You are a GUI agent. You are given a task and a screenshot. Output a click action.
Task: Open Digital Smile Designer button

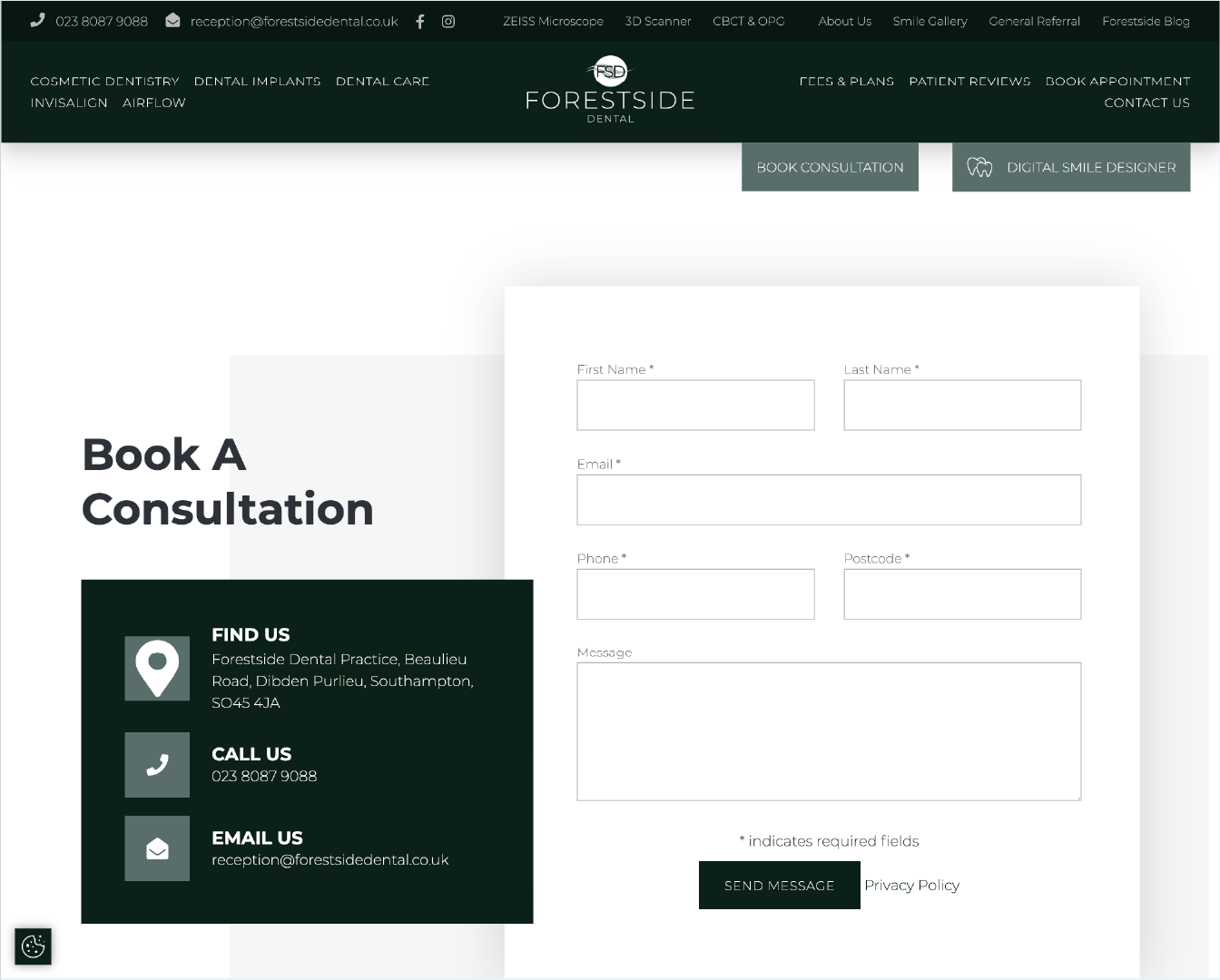[1071, 167]
